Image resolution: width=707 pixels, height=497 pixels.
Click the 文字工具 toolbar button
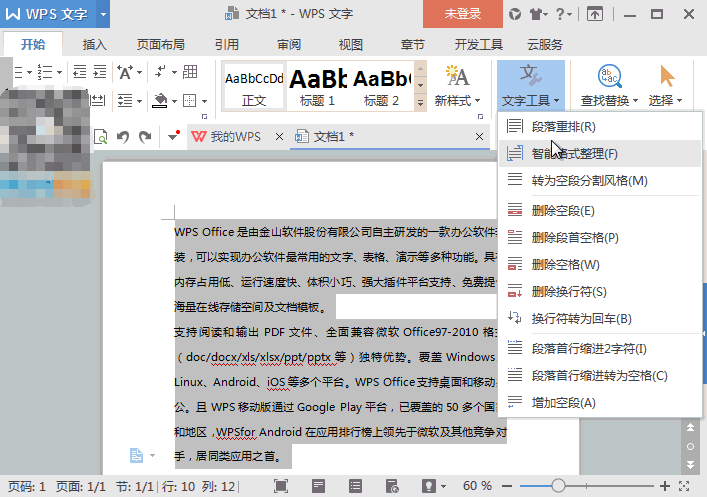tap(531, 85)
